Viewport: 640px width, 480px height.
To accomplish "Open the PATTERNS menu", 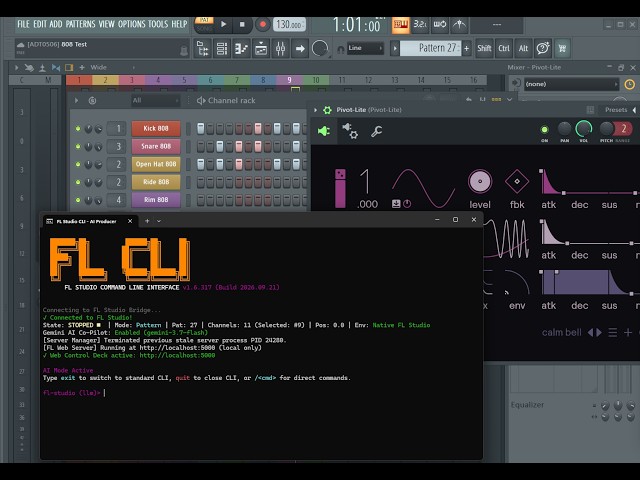I will (x=80, y=24).
